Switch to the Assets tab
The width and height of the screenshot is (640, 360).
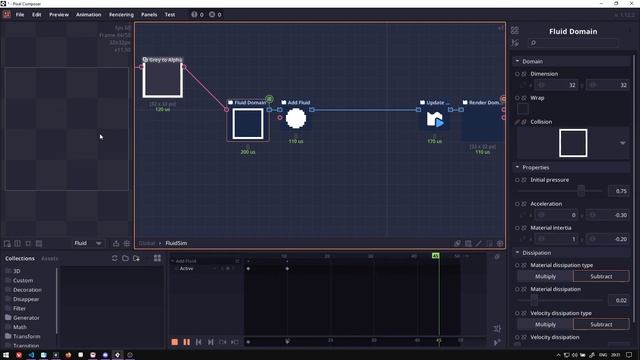point(49,258)
